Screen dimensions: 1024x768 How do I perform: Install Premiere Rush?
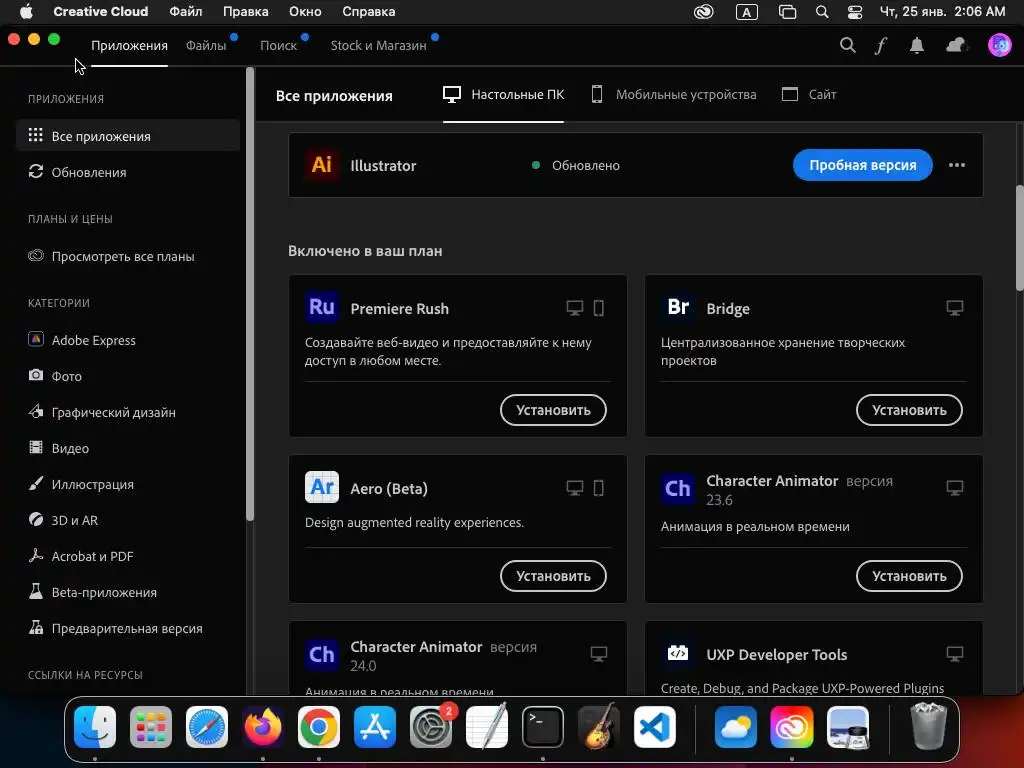click(553, 410)
